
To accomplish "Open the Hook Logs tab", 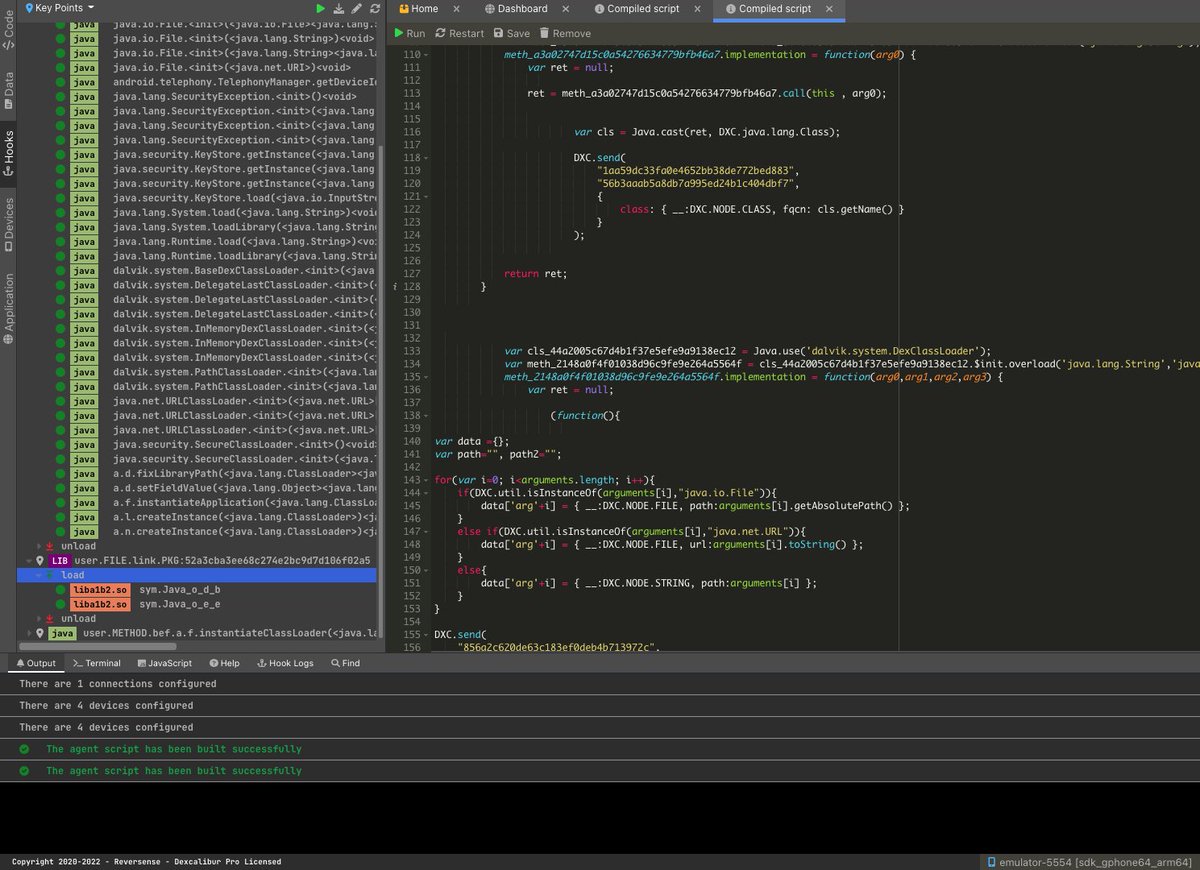I will coord(285,663).
